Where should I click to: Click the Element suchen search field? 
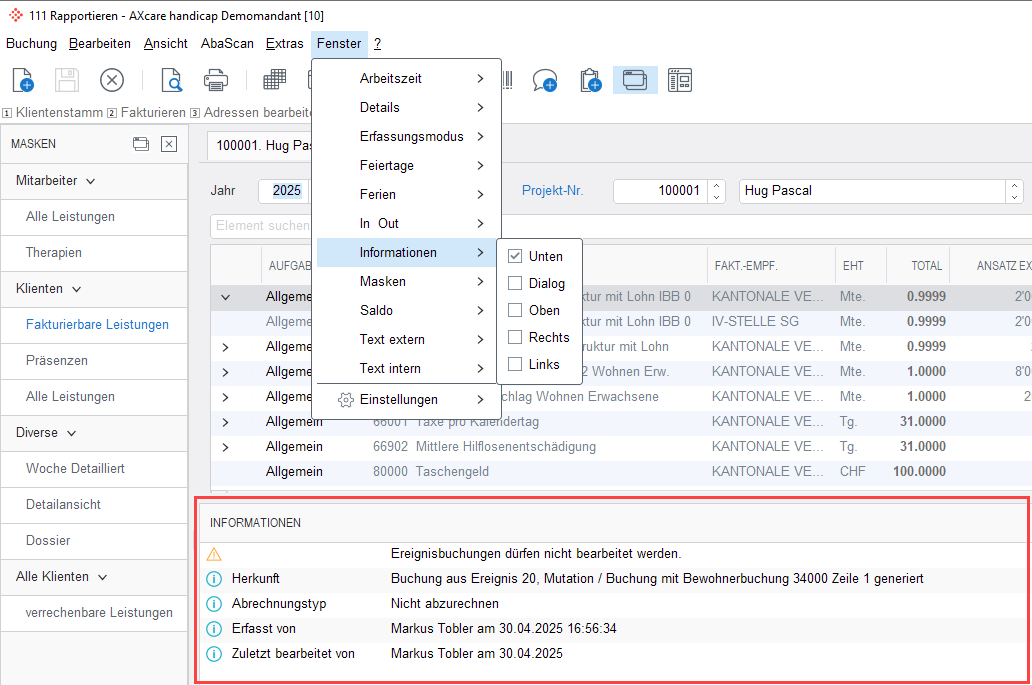[x=262, y=226]
